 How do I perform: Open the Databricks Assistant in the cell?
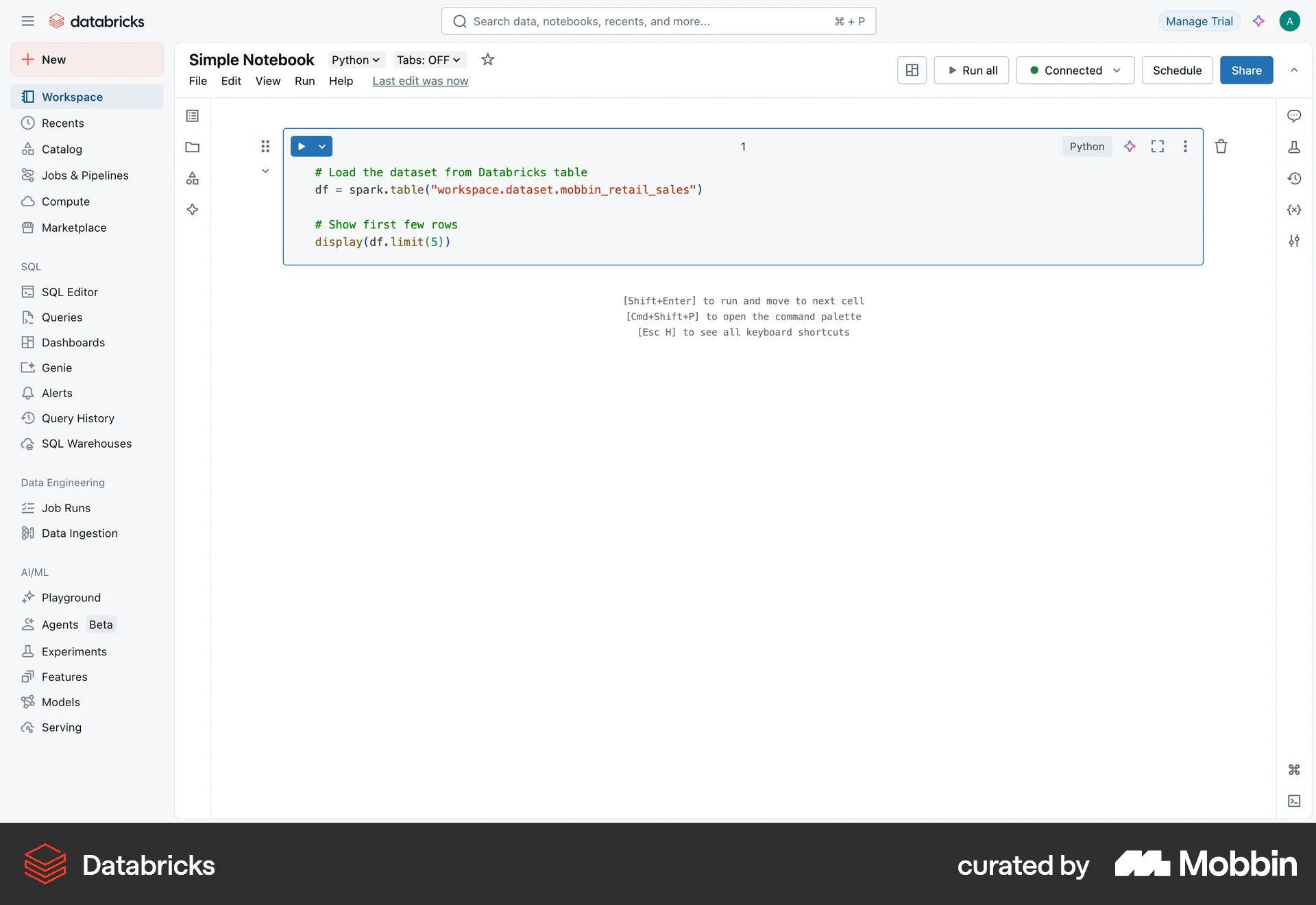(1129, 146)
